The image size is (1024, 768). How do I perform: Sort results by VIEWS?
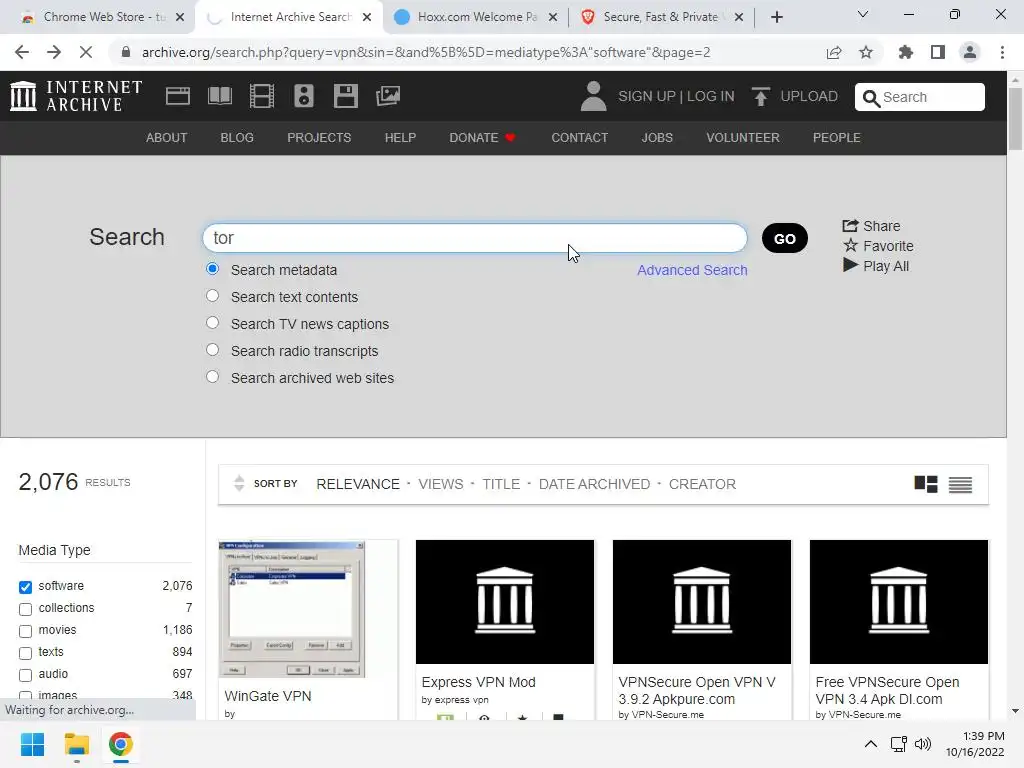[x=441, y=484]
